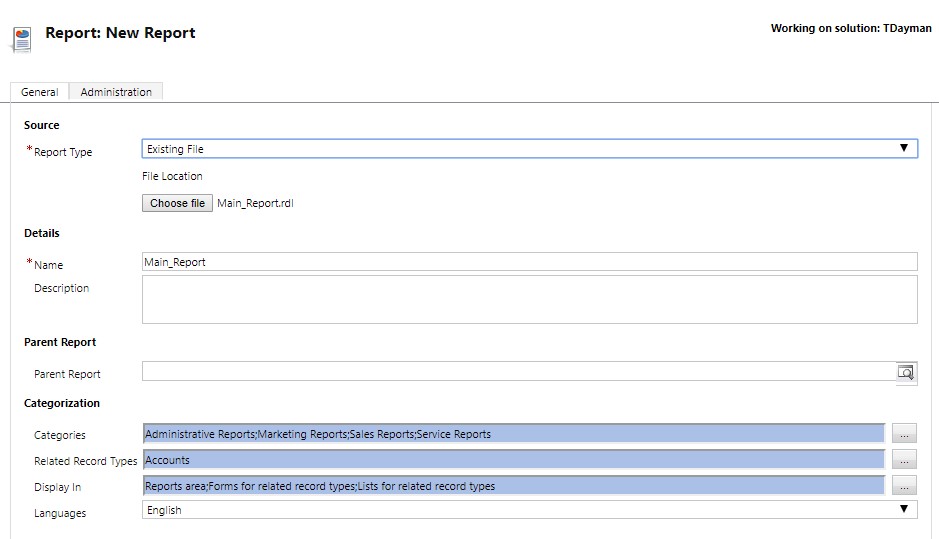
Task: Click the Languages label
Action: (60, 513)
